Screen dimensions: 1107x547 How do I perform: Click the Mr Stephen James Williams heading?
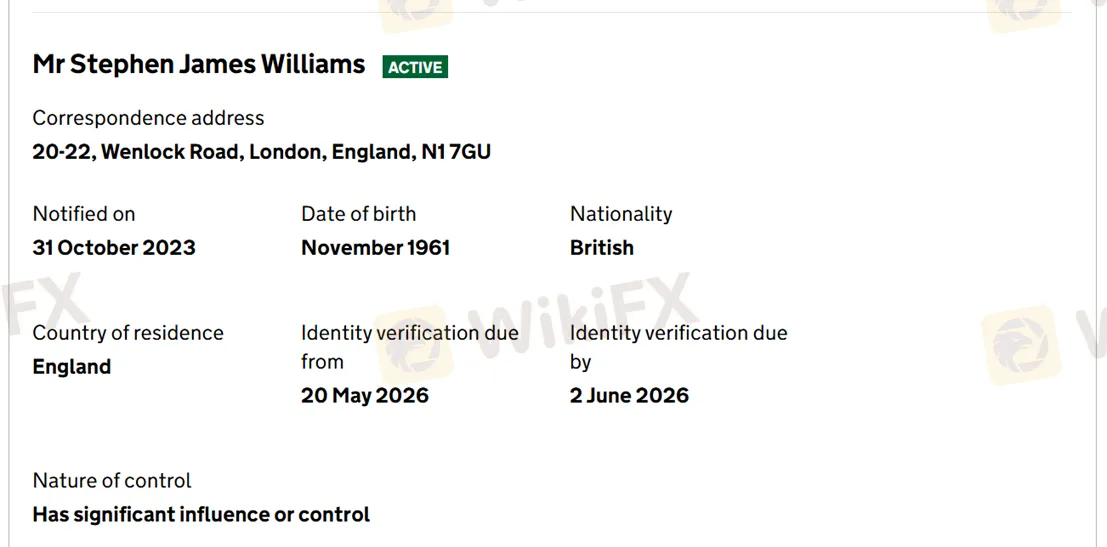pyautogui.click(x=199, y=65)
